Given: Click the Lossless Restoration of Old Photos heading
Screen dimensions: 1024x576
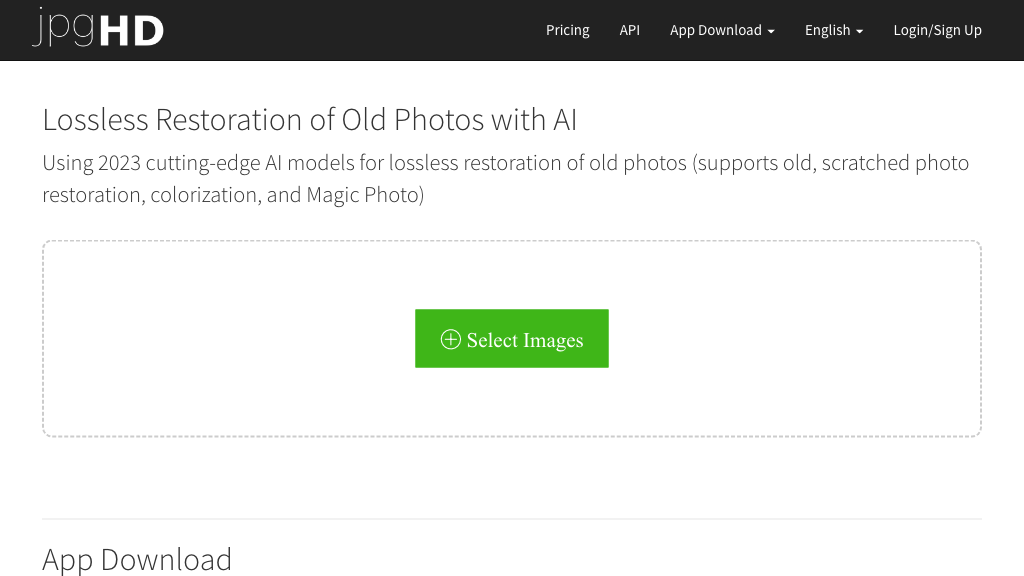Looking at the screenshot, I should coord(309,120).
